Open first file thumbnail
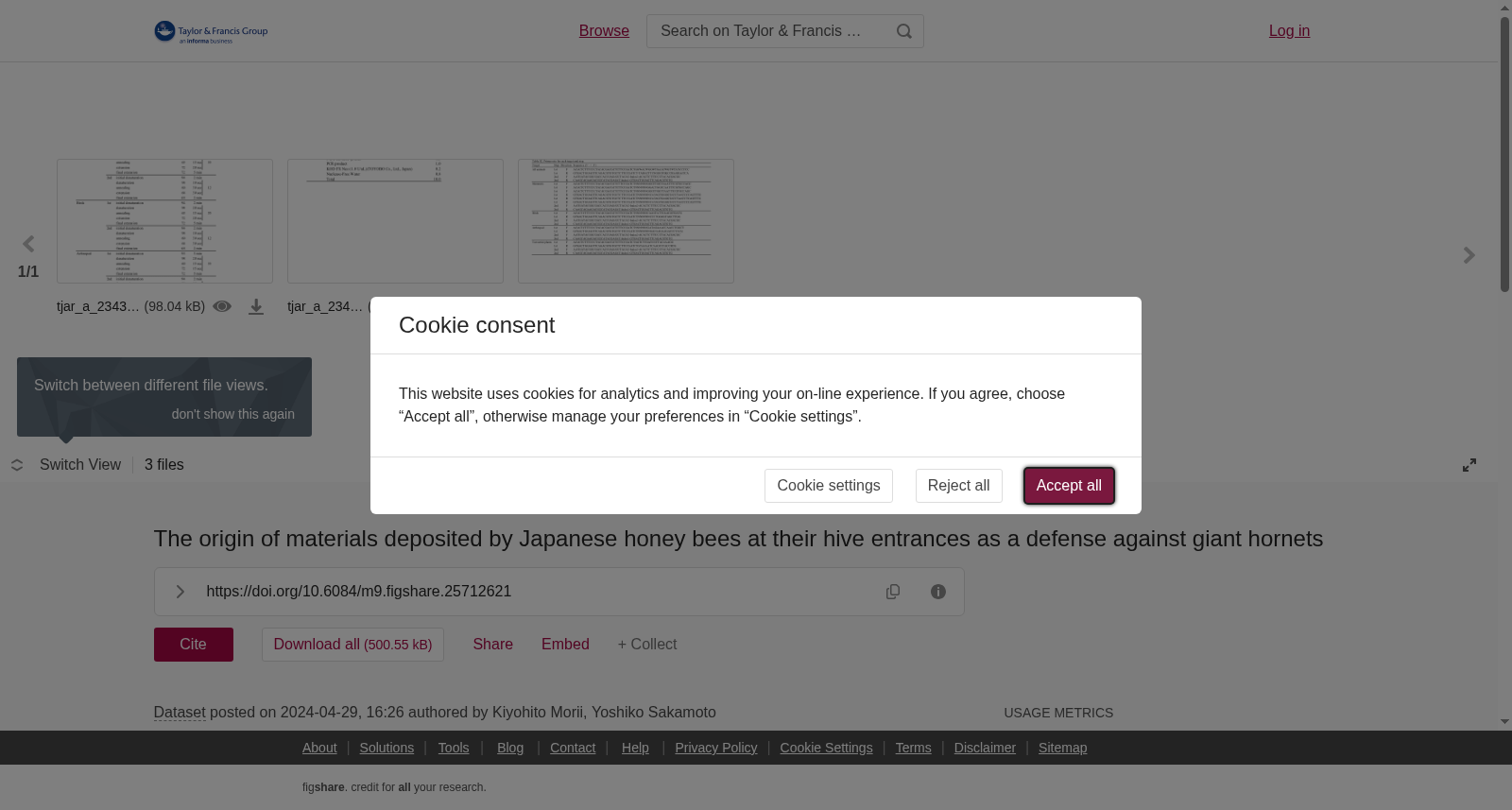The width and height of the screenshot is (1512, 810). pos(164,221)
